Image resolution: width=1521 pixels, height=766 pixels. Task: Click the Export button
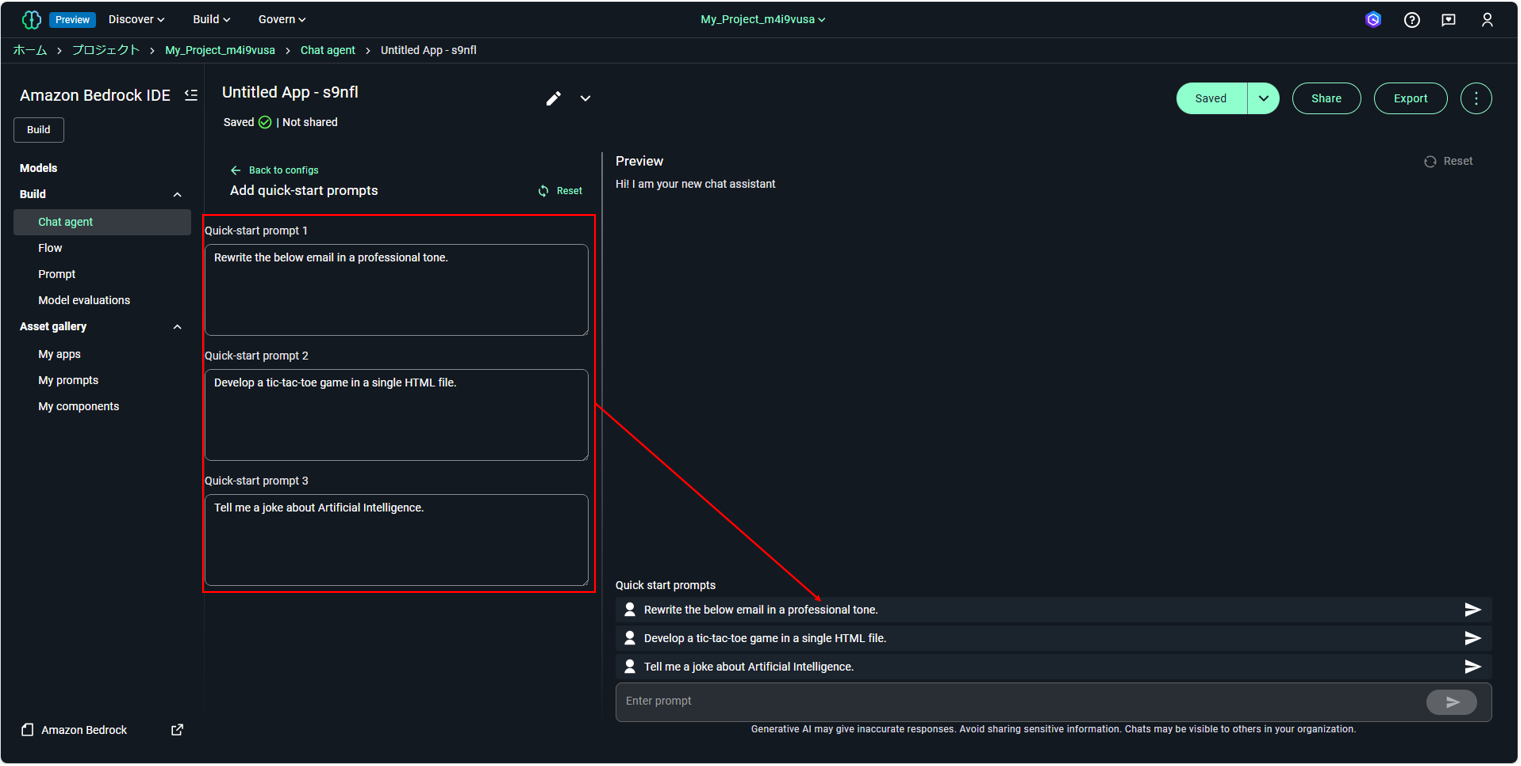click(1410, 98)
